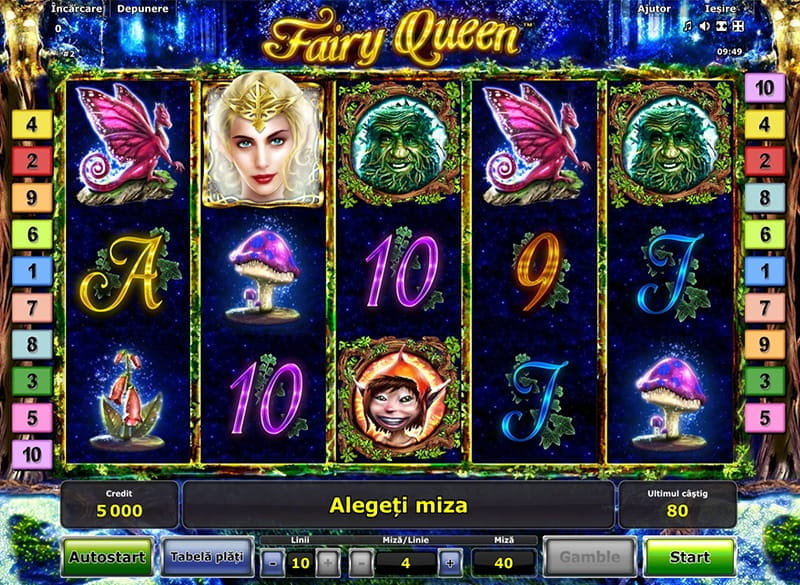Viewport: 800px width, 585px height.
Task: Increase Linii with the plus button
Action: click(328, 563)
